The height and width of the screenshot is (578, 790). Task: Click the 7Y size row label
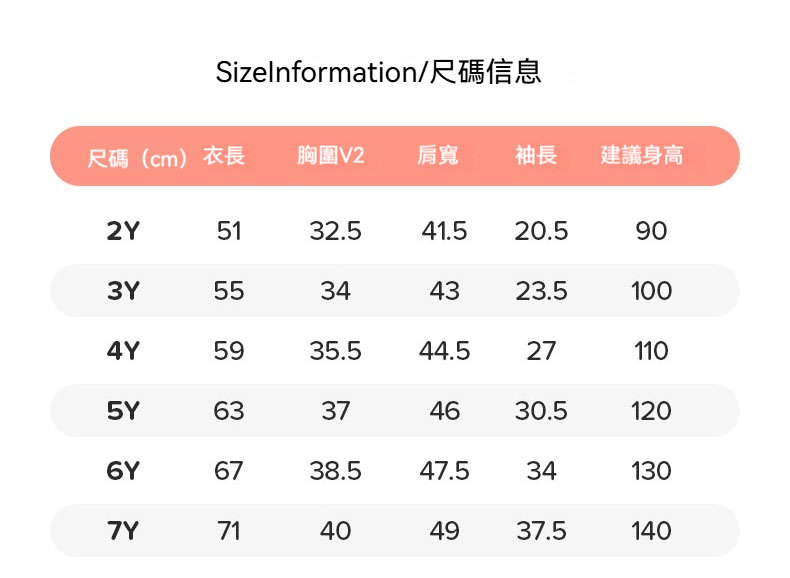pyautogui.click(x=123, y=531)
